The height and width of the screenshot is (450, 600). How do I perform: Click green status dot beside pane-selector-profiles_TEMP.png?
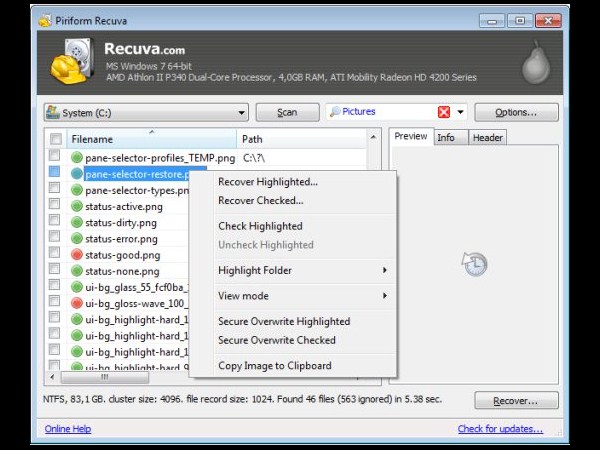tap(77, 158)
